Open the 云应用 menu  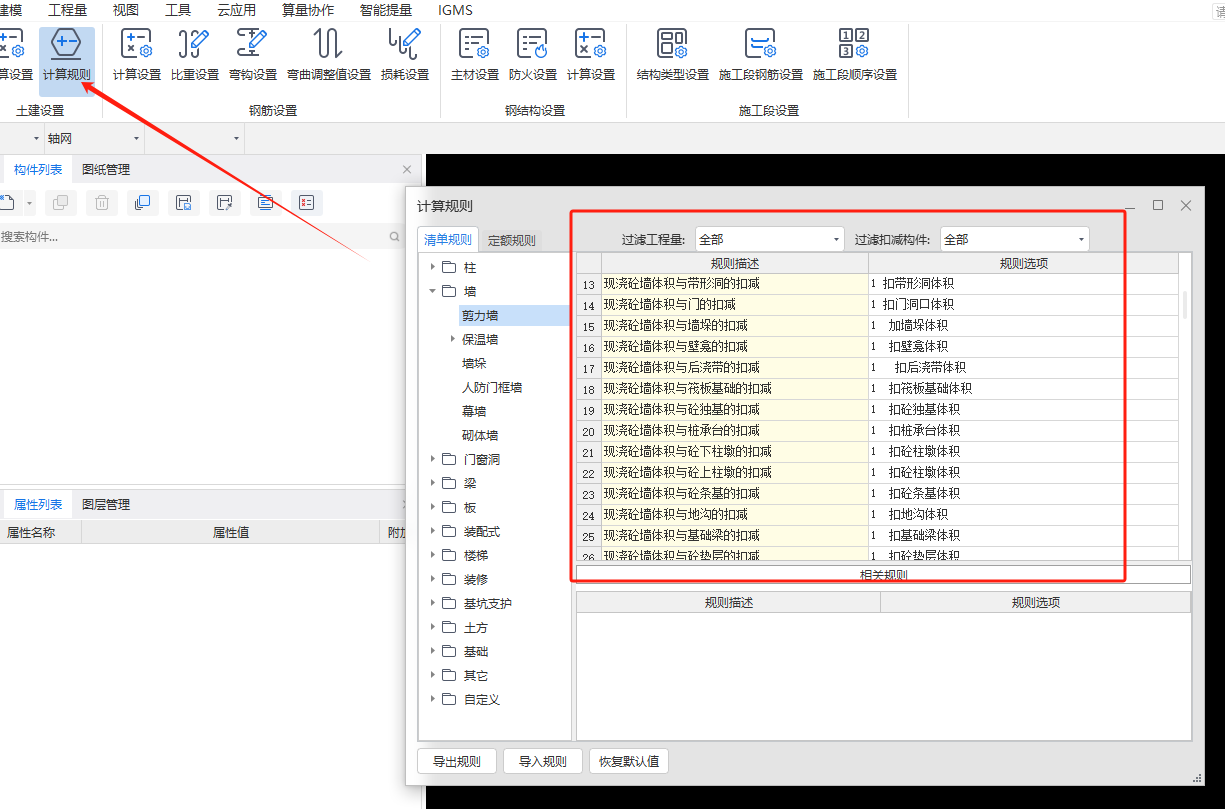236,10
